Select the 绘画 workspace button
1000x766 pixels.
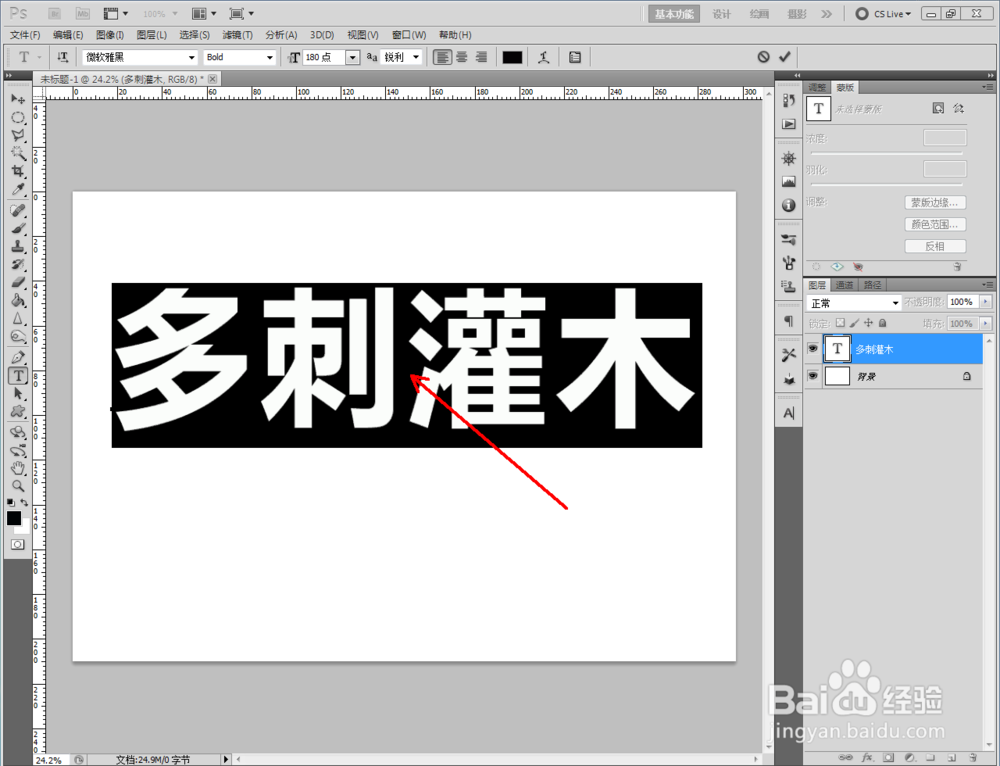point(759,13)
